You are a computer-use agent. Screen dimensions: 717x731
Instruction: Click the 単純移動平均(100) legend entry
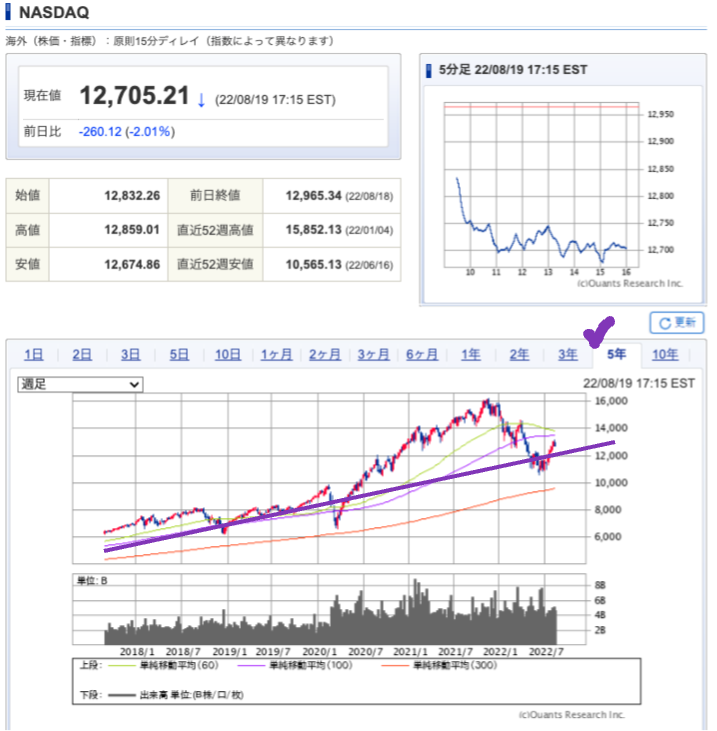(296, 665)
